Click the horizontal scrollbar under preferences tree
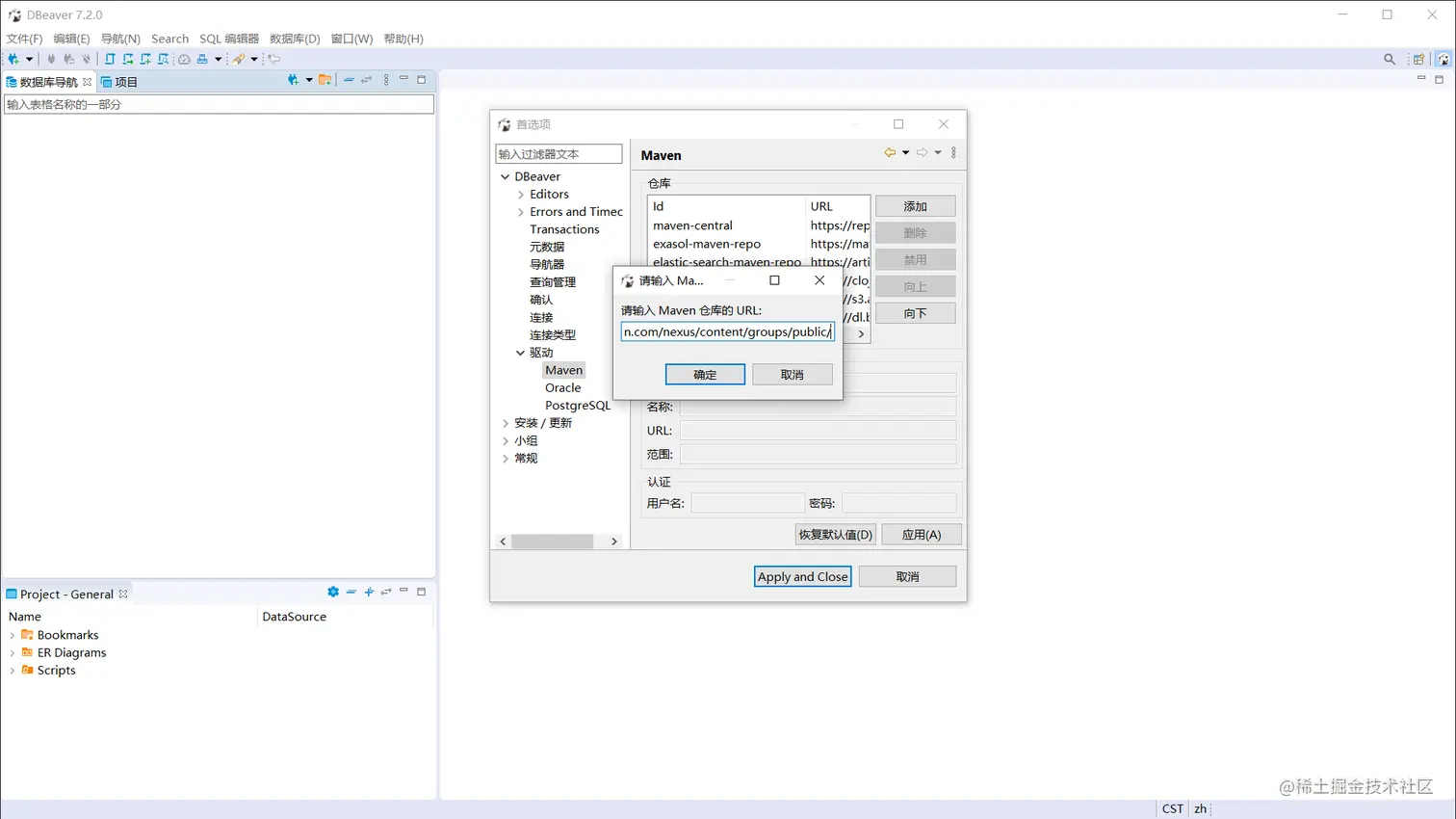1456x819 pixels. coord(552,542)
